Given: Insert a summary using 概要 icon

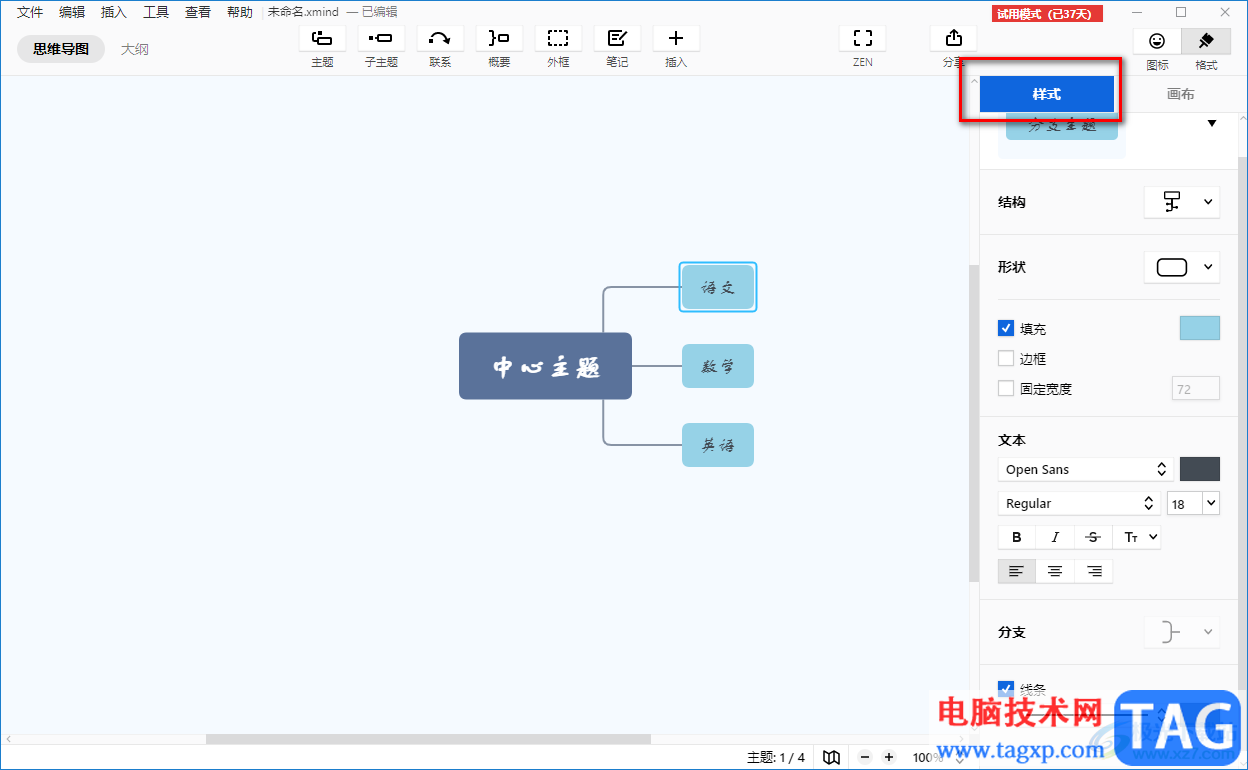Looking at the screenshot, I should pyautogui.click(x=499, y=38).
